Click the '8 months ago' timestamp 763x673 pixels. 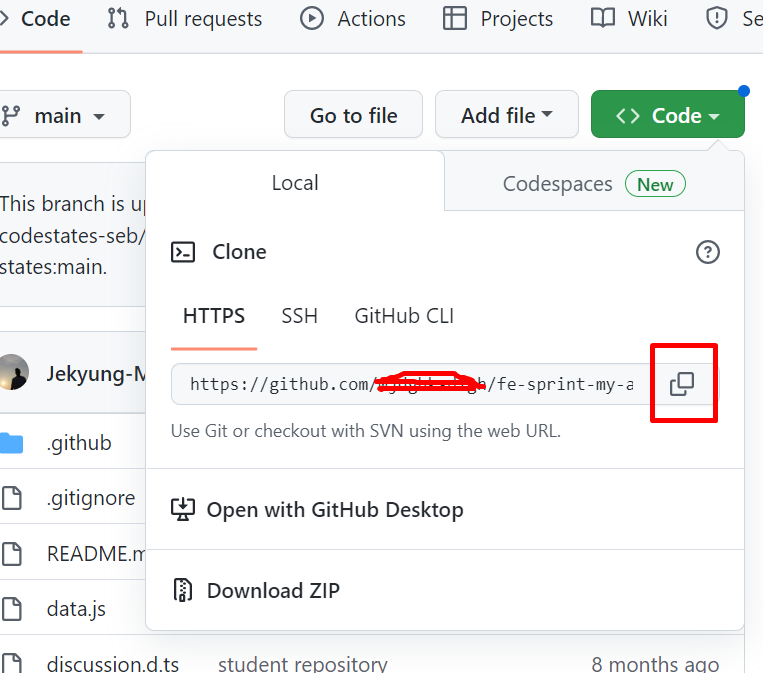(x=655, y=664)
